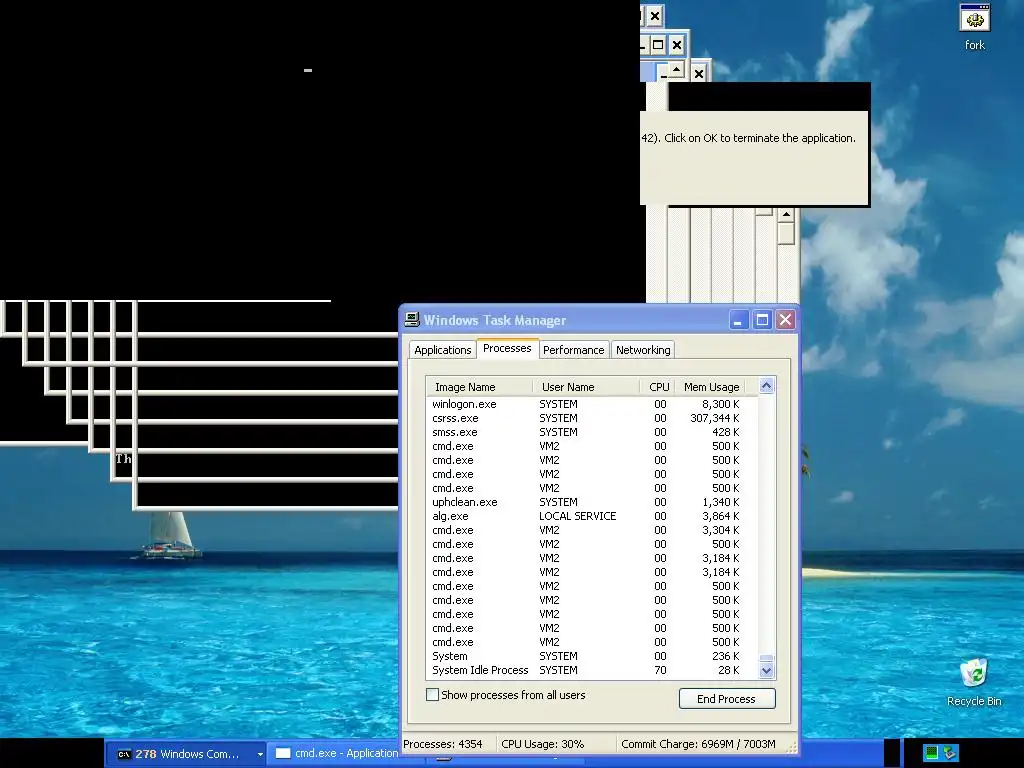Select uphclean.exe process row
Screen dimensions: 1024x768
(592, 502)
